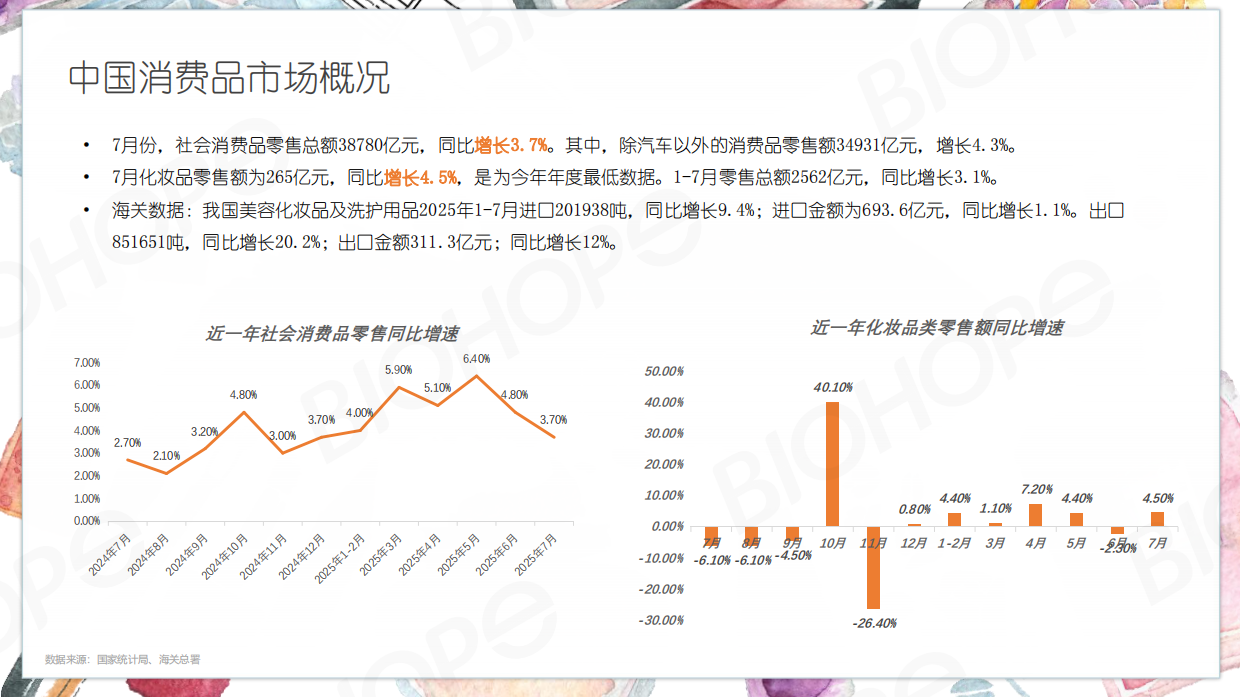
Task: Click the highlighted text 增长3.7% in first bullet
Action: [512, 146]
